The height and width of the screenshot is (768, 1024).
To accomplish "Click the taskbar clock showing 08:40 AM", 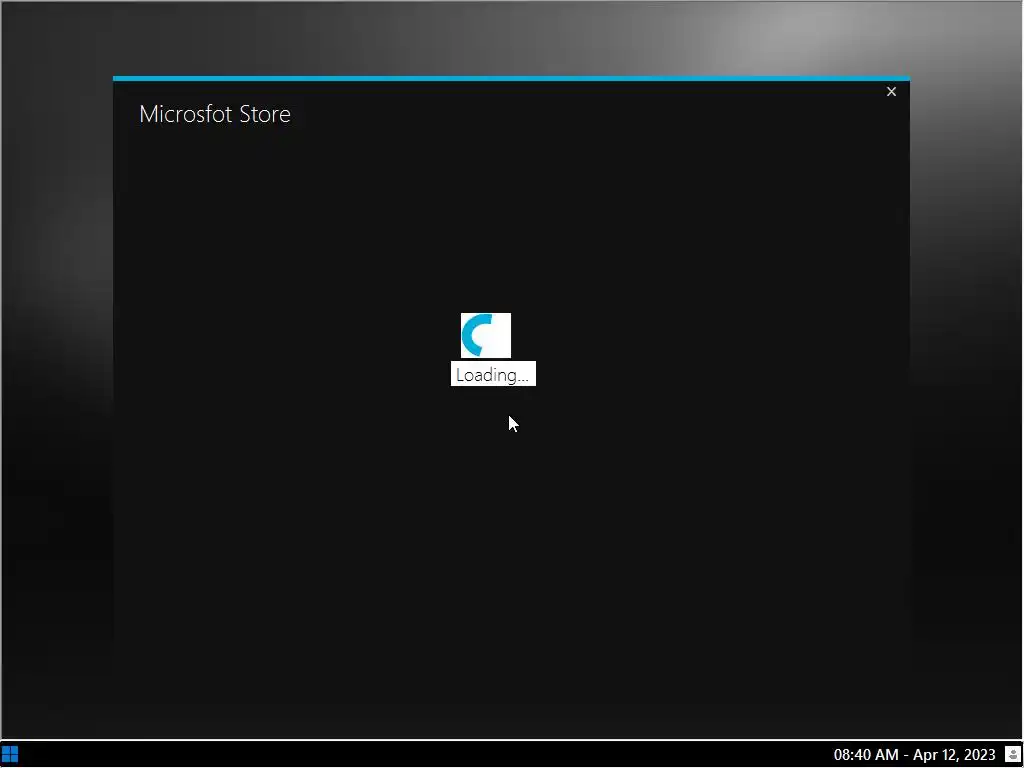I will pyautogui.click(x=914, y=755).
